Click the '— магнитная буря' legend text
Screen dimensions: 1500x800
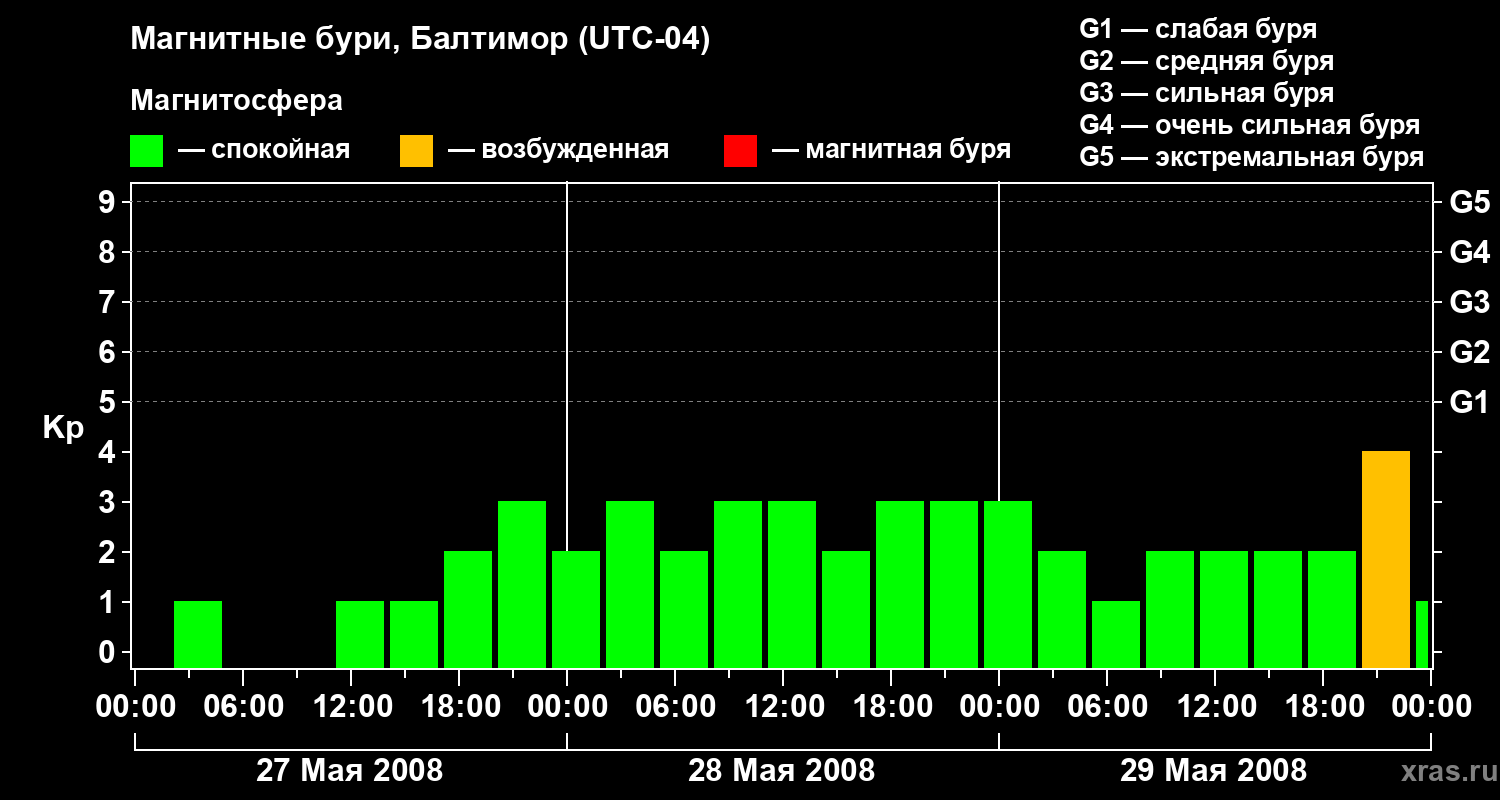[x=891, y=150]
